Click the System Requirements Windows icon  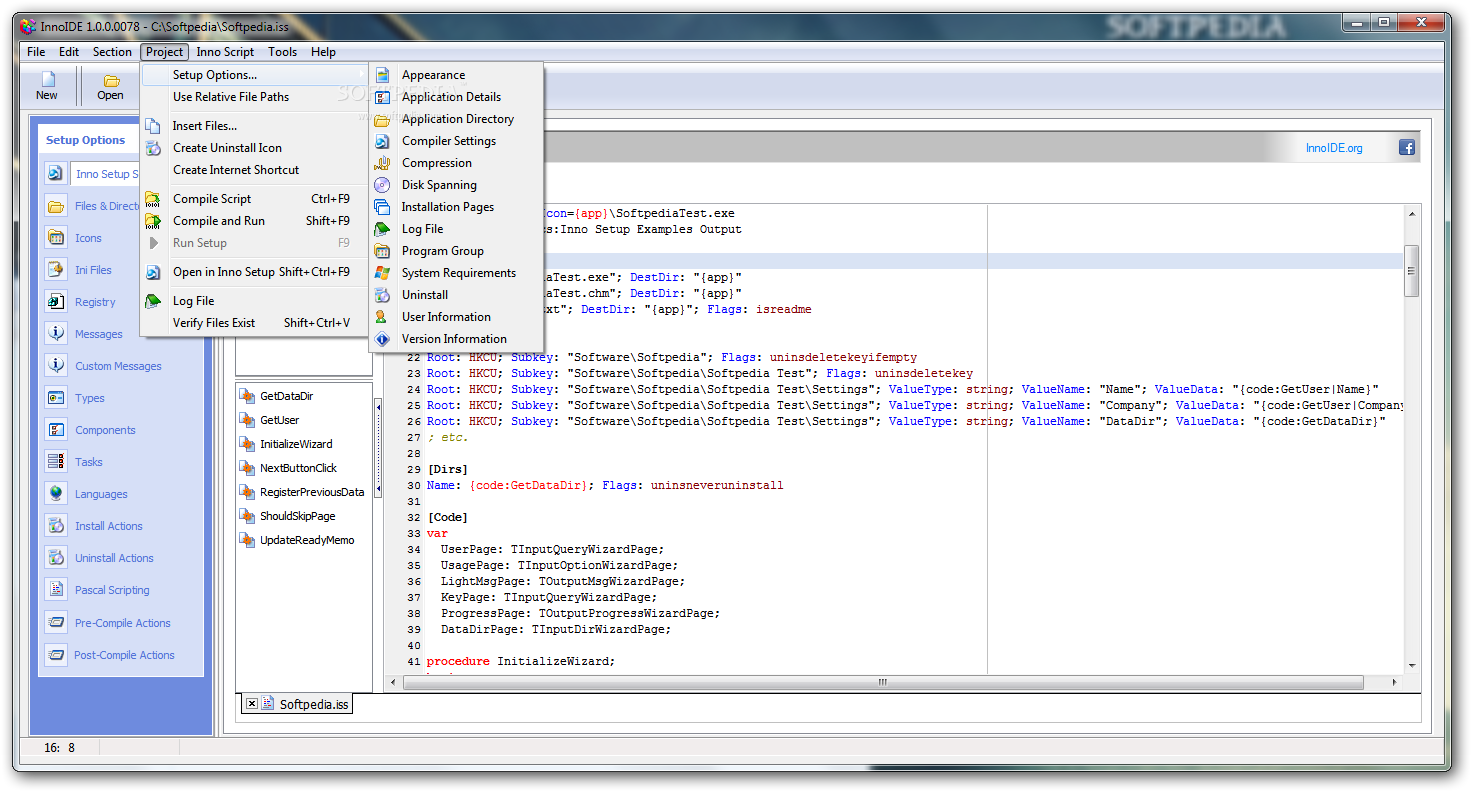click(382, 273)
